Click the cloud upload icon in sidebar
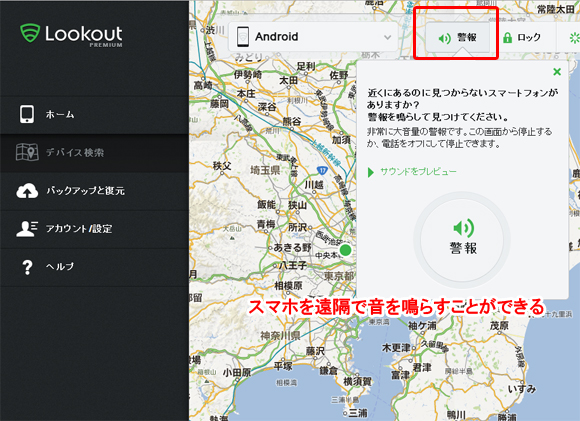The height and width of the screenshot is (421, 580). click(27, 191)
